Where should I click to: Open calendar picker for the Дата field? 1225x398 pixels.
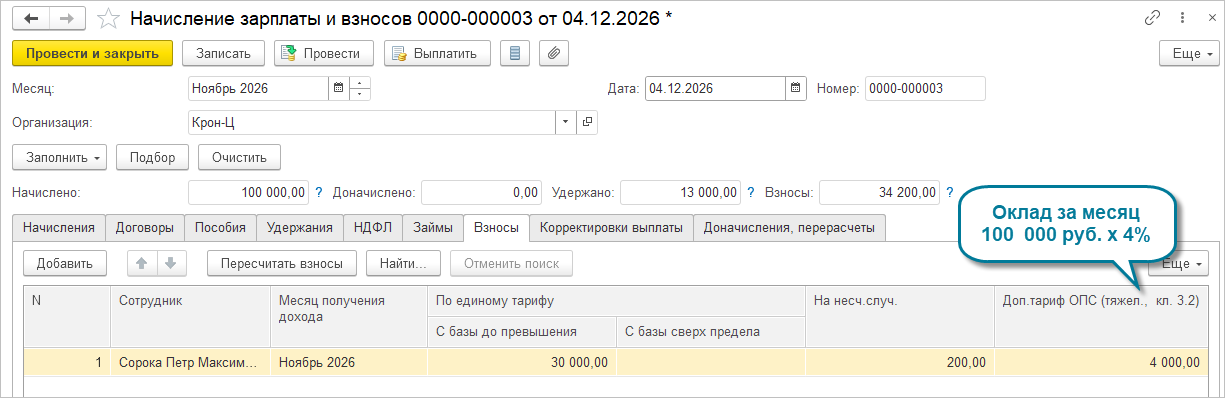pos(796,88)
